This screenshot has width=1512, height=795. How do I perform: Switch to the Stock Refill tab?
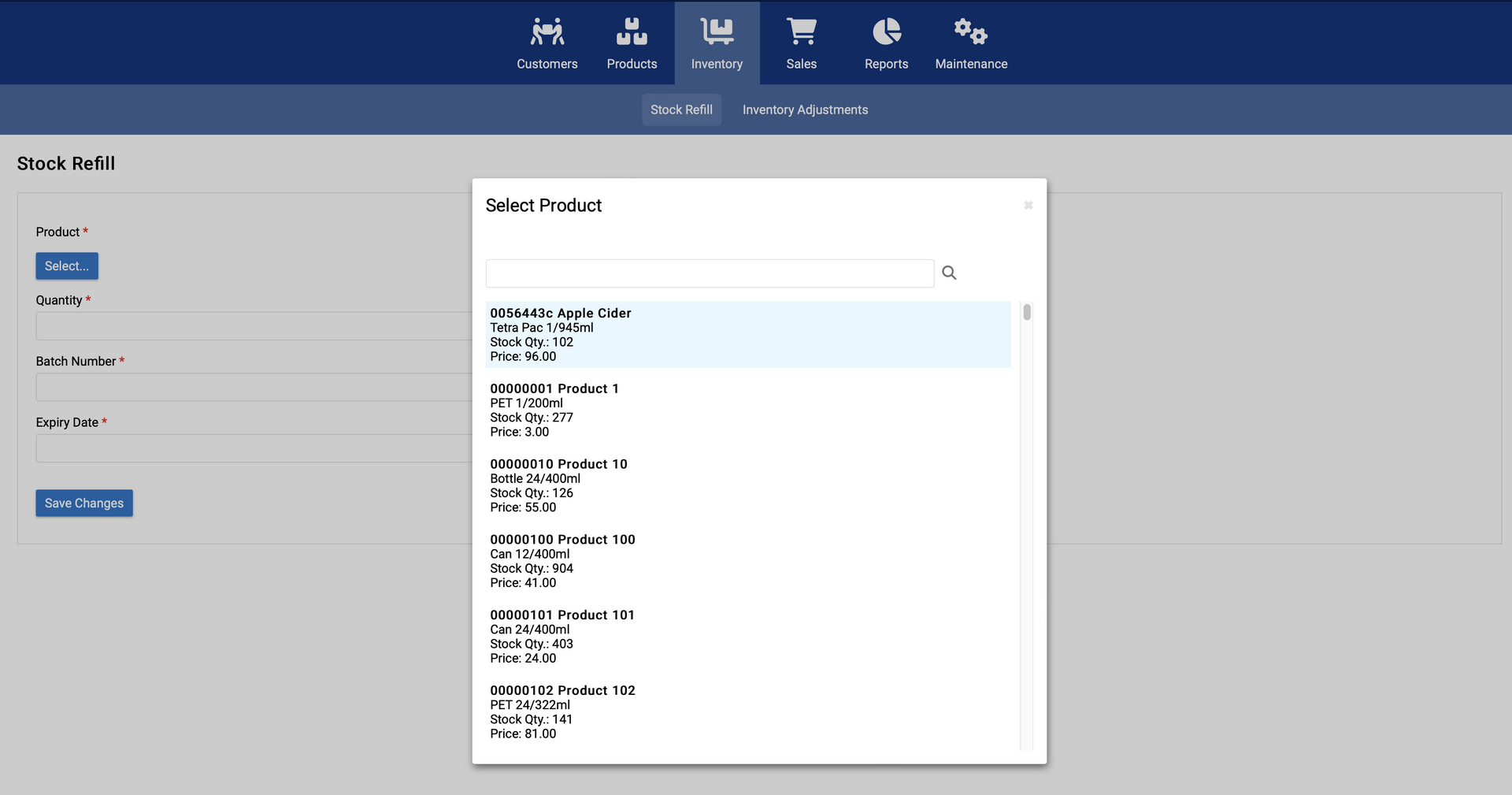(681, 110)
